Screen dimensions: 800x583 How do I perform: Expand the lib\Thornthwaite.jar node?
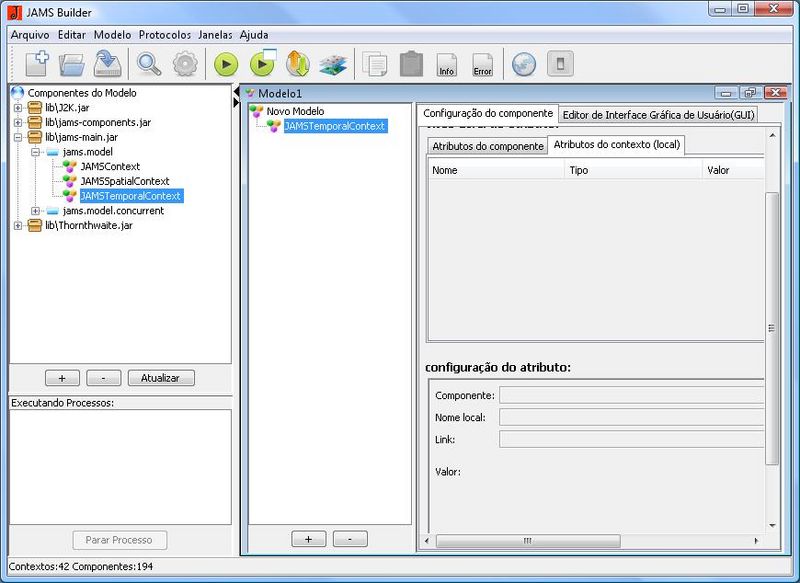coord(18,226)
